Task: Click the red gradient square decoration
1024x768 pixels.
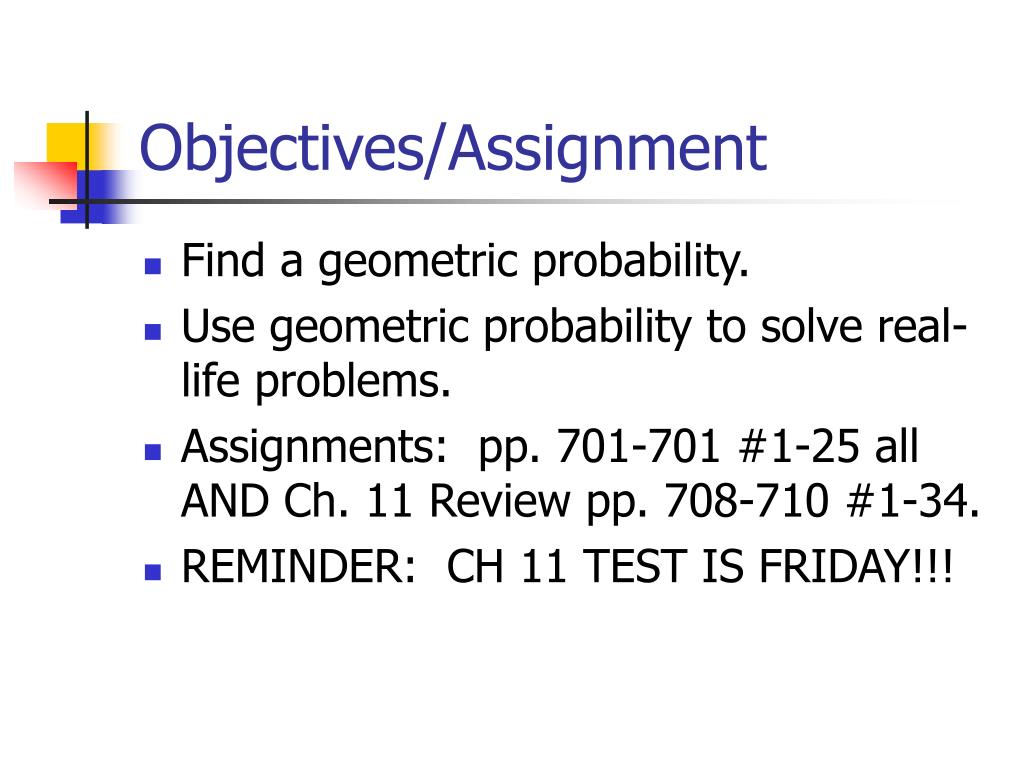Action: pos(46,184)
